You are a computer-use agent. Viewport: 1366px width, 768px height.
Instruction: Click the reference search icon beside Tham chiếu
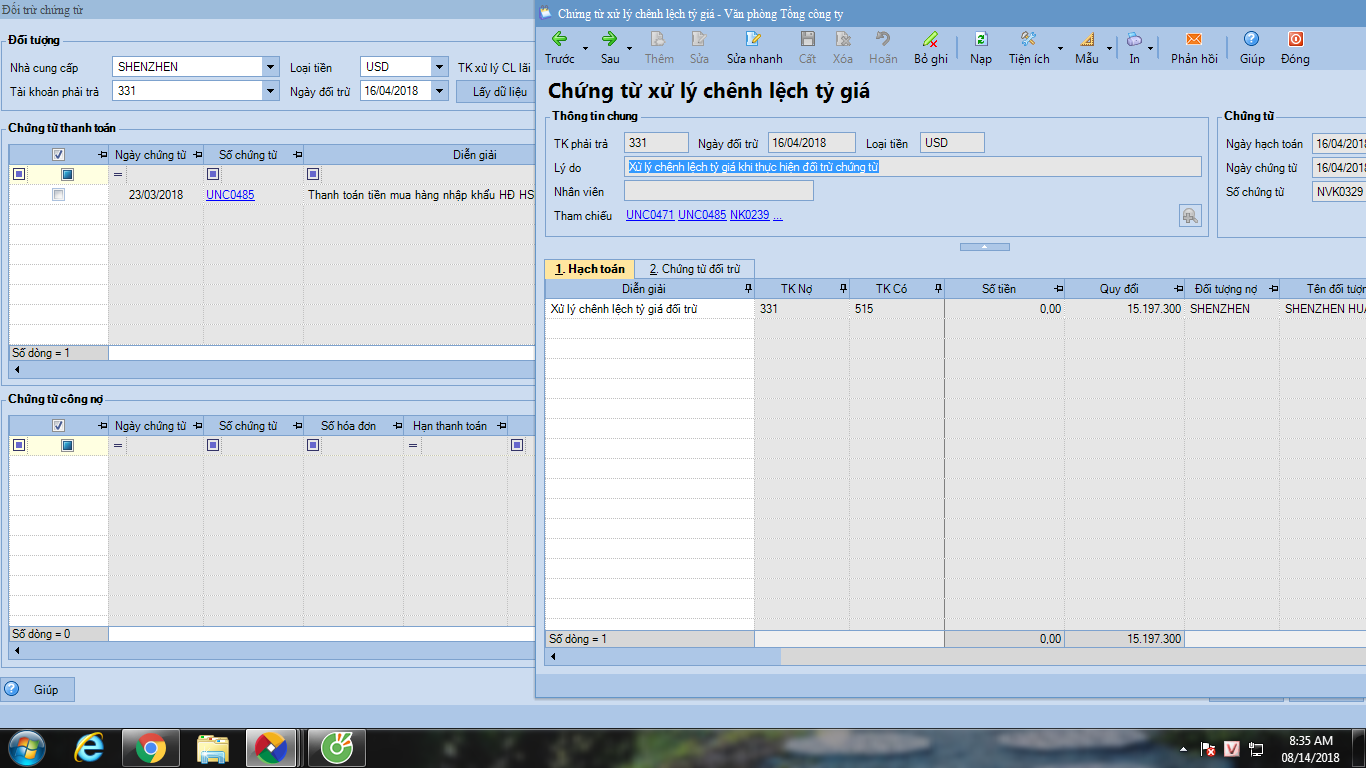[x=1190, y=215]
